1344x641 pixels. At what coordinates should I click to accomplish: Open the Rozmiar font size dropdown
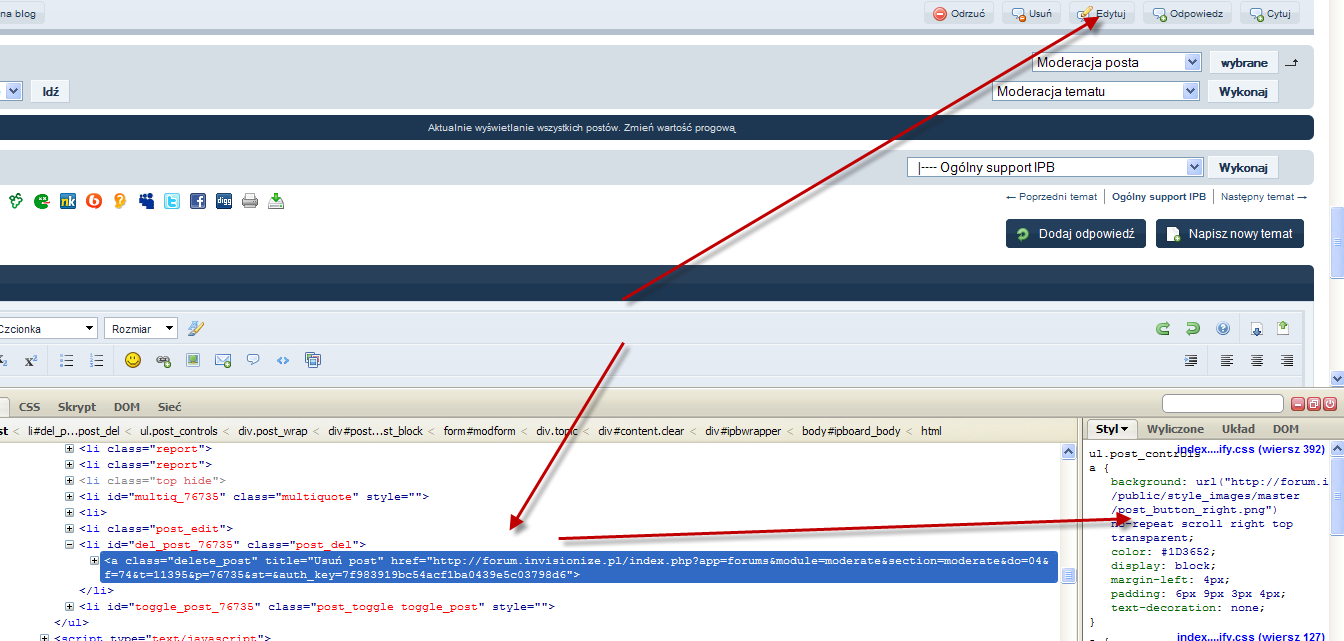(x=141, y=328)
